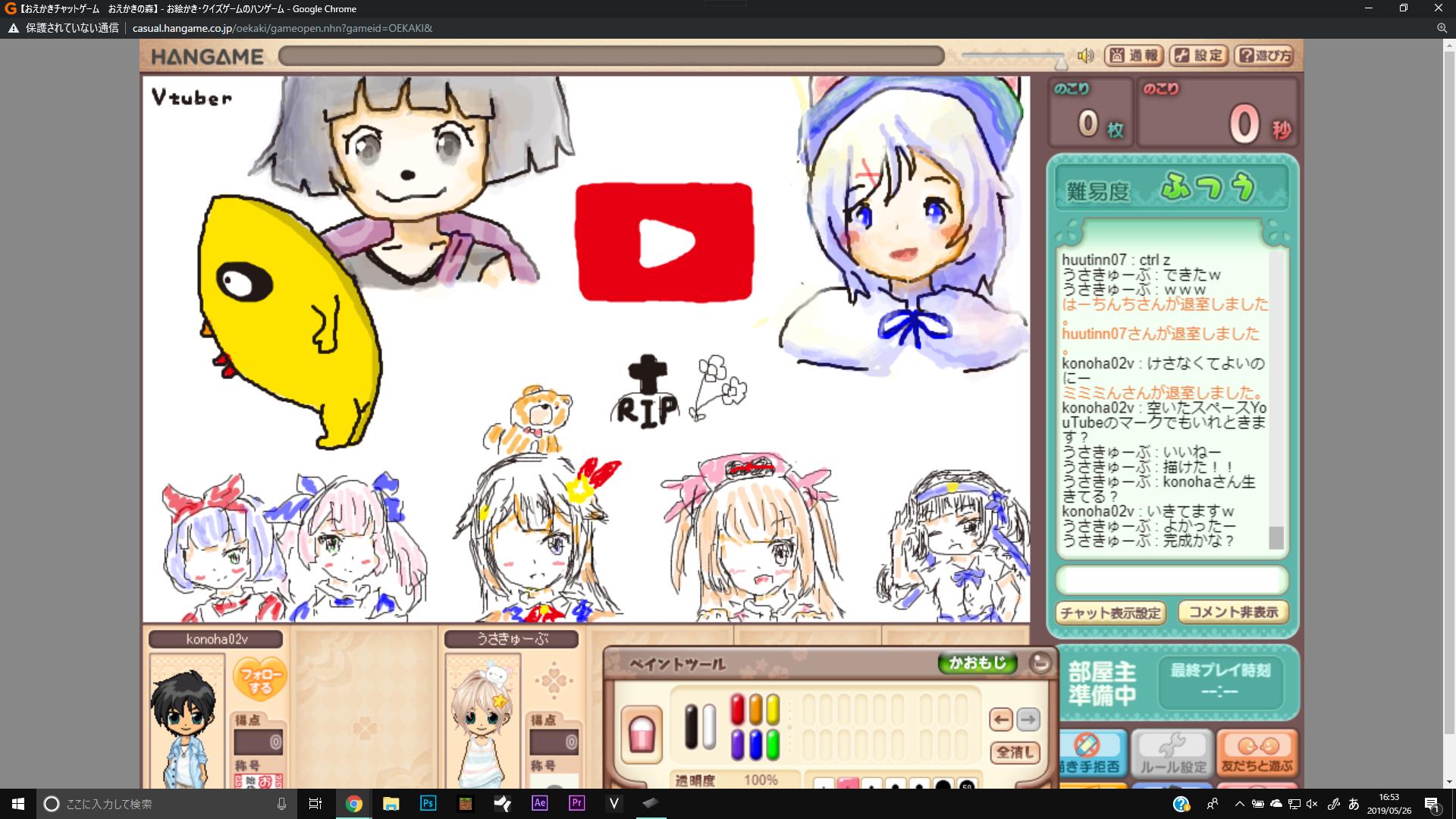This screenshot has height=819, width=1456.
Task: Toggle コメント非表示 to hide comments
Action: coord(1233,612)
